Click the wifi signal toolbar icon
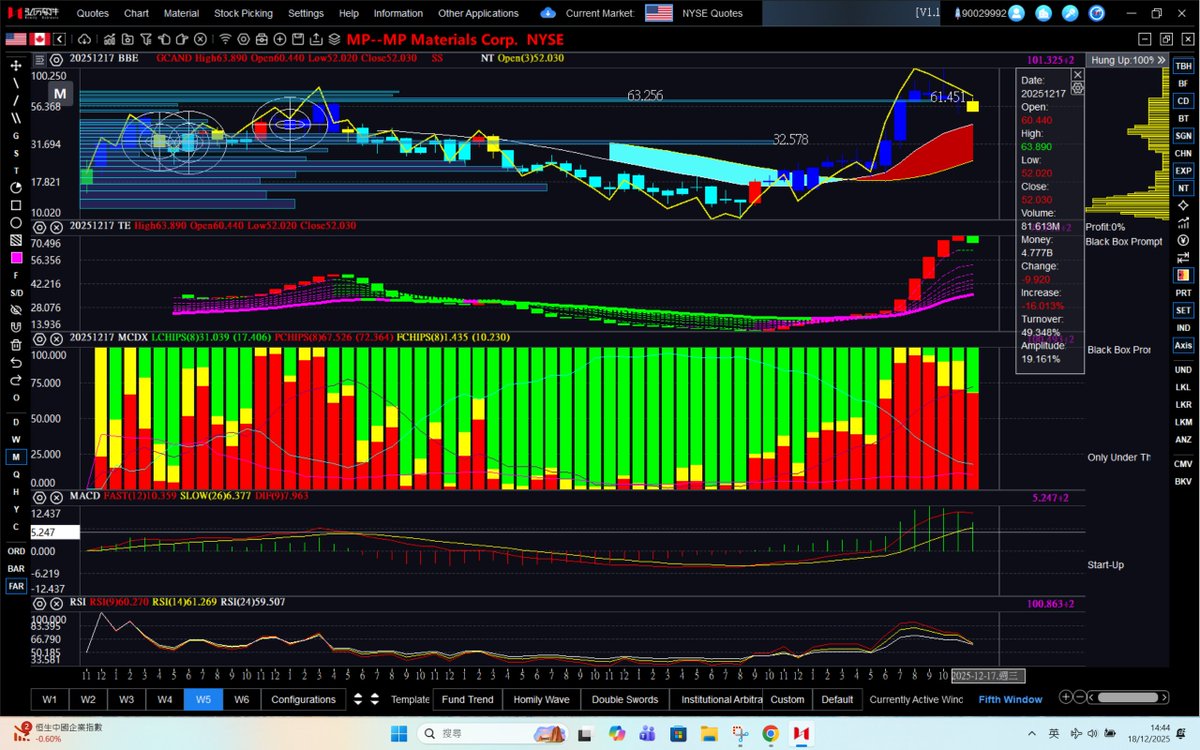Screen dimensions: 1200x750 [x=225, y=39]
